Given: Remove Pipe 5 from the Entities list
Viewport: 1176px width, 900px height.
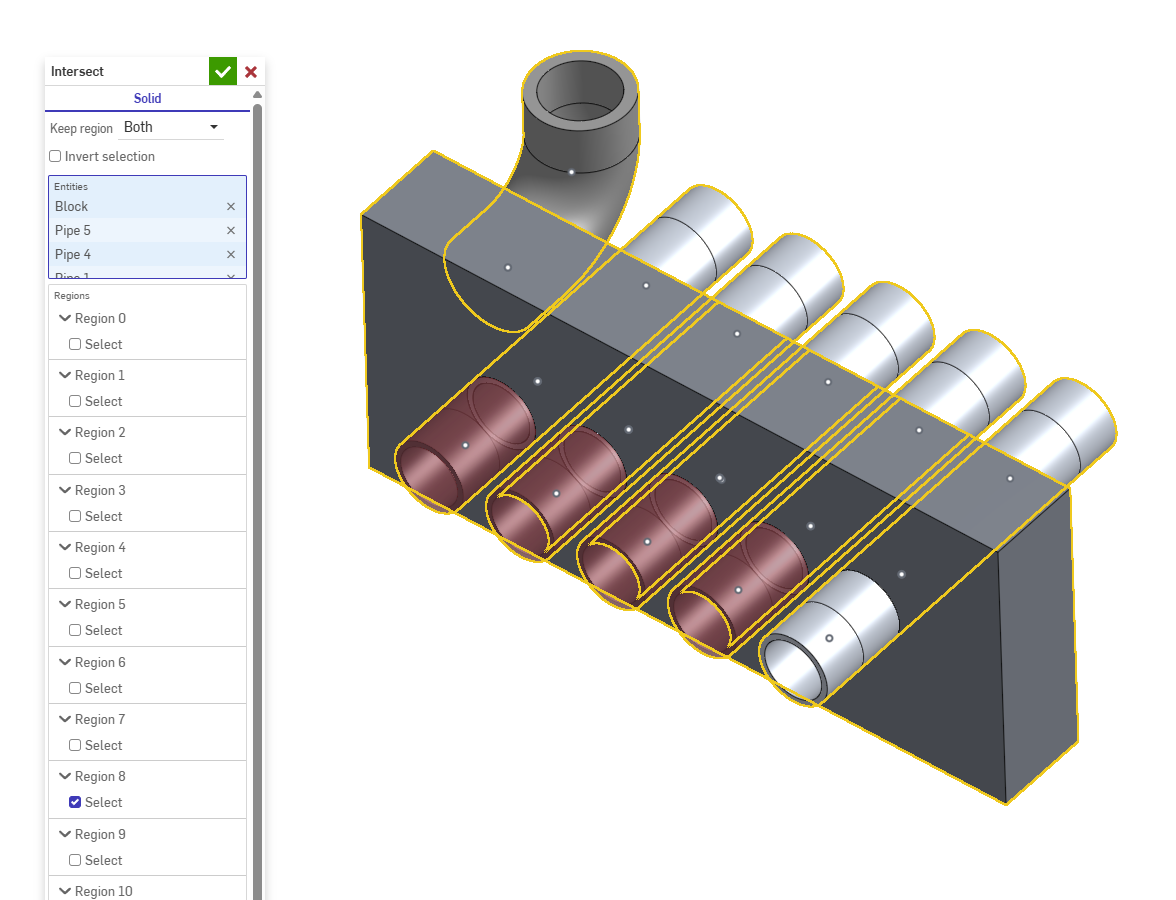Looking at the screenshot, I should [x=231, y=230].
